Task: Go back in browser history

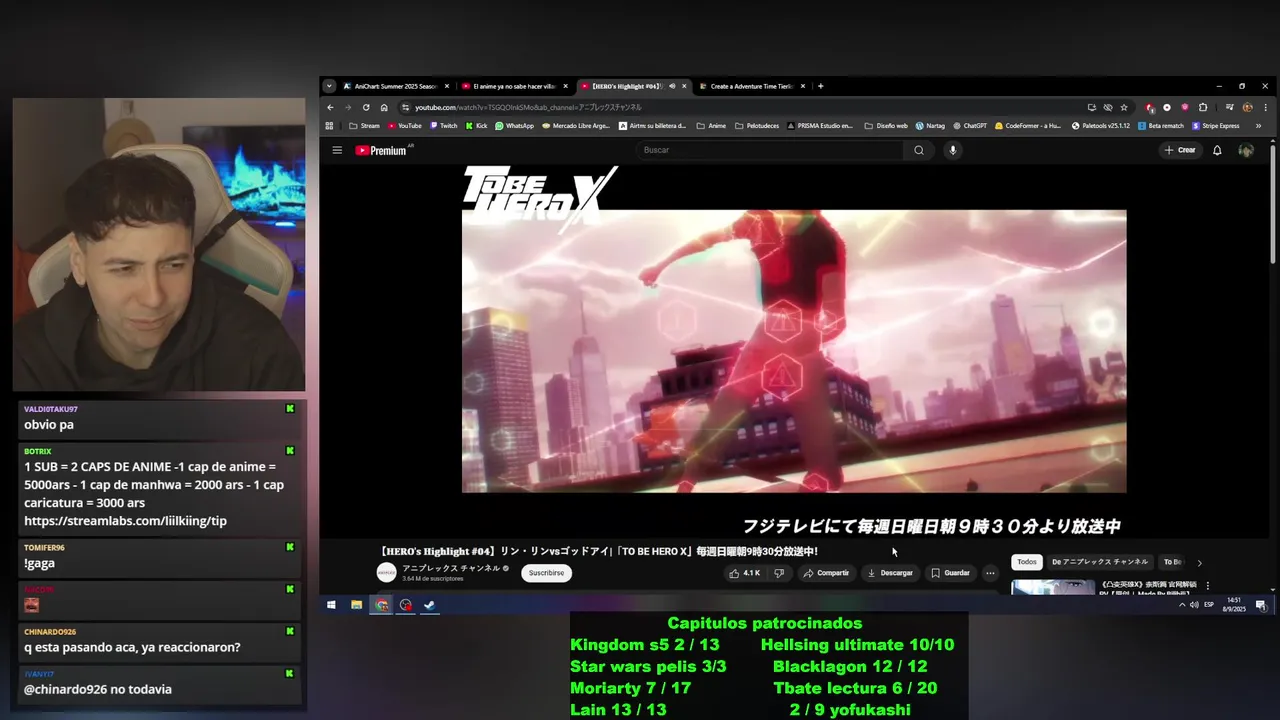Action: [331, 107]
